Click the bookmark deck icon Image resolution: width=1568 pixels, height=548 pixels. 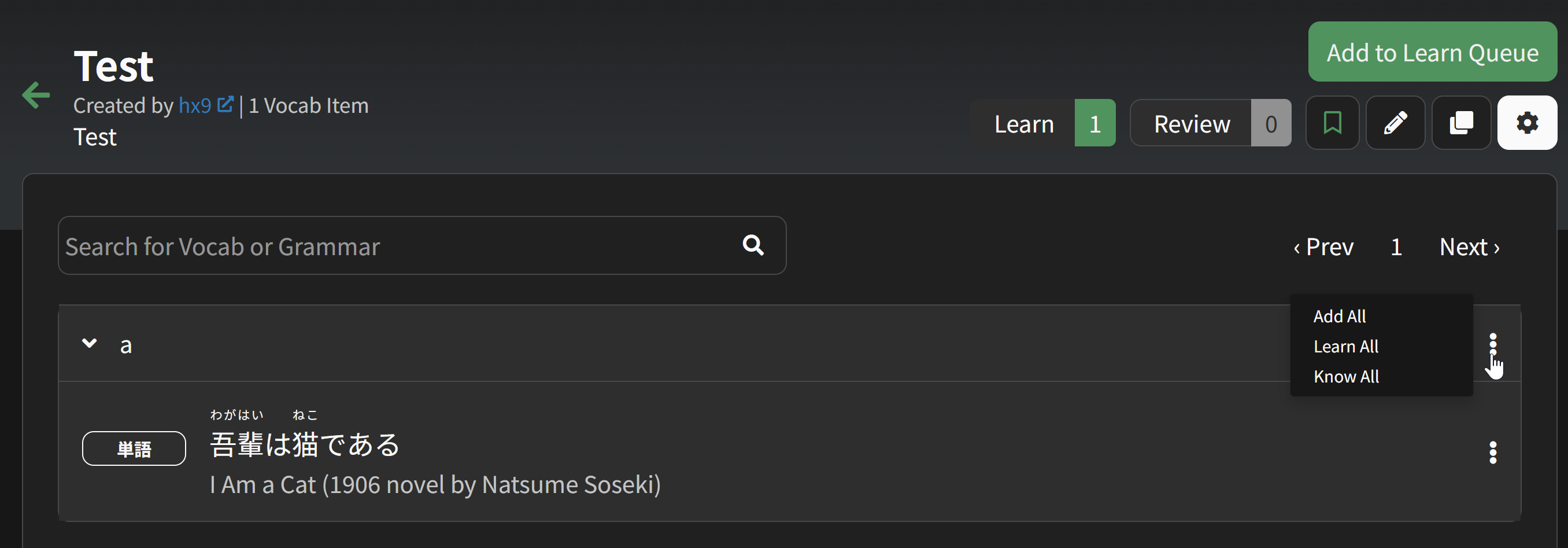click(1332, 123)
